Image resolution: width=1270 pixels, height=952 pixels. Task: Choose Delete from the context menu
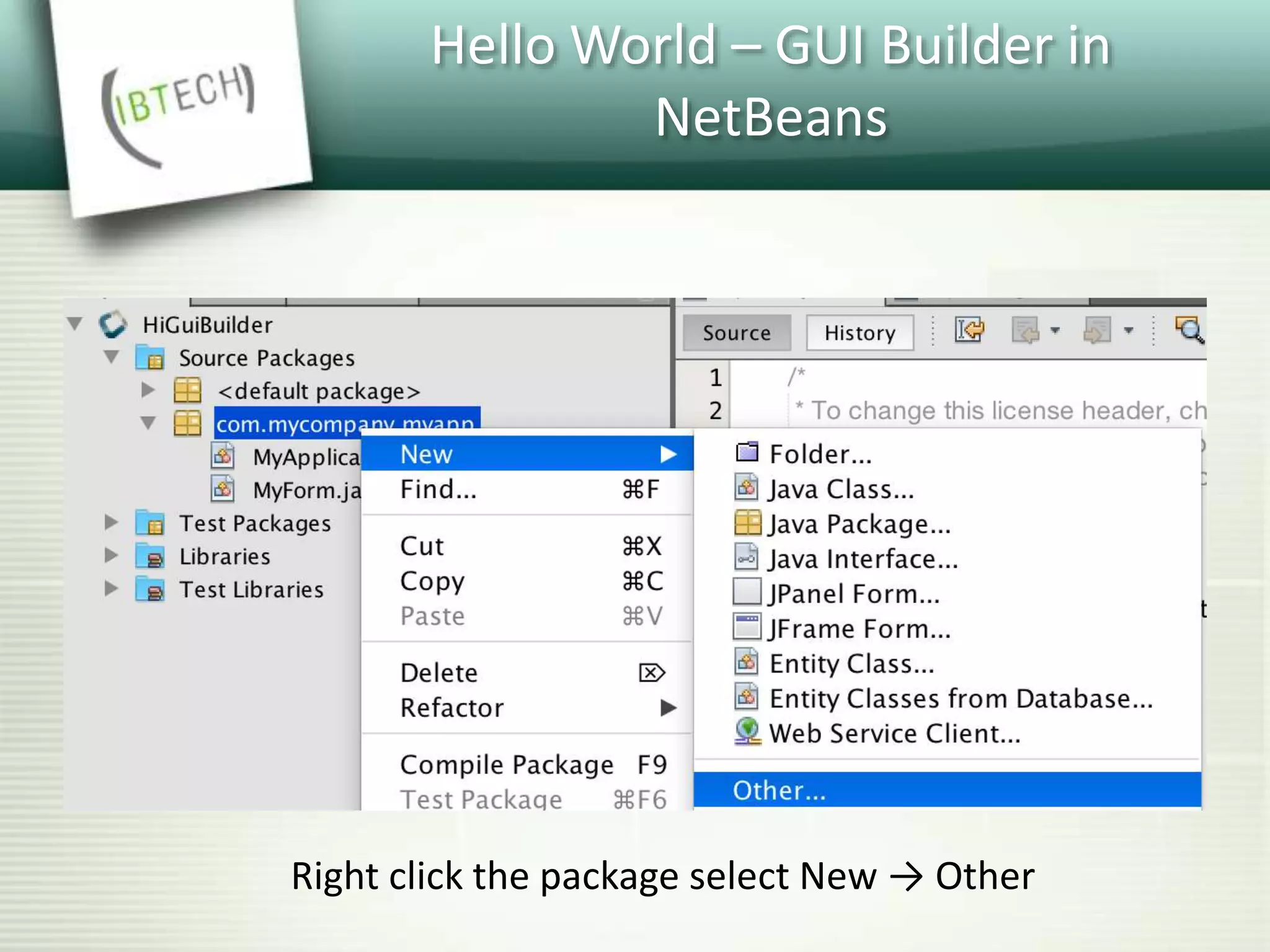pyautogui.click(x=527, y=672)
